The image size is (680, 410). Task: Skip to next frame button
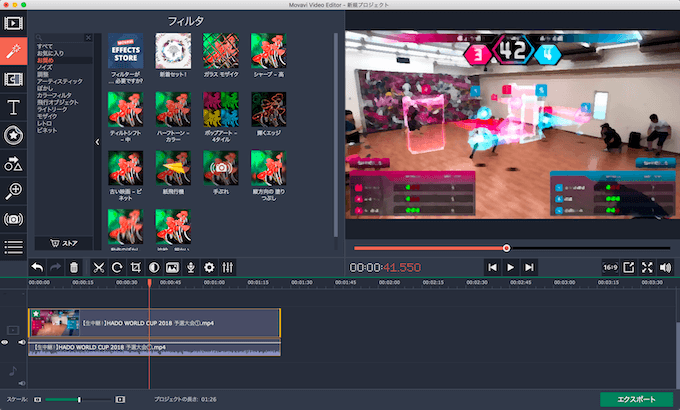tap(529, 268)
